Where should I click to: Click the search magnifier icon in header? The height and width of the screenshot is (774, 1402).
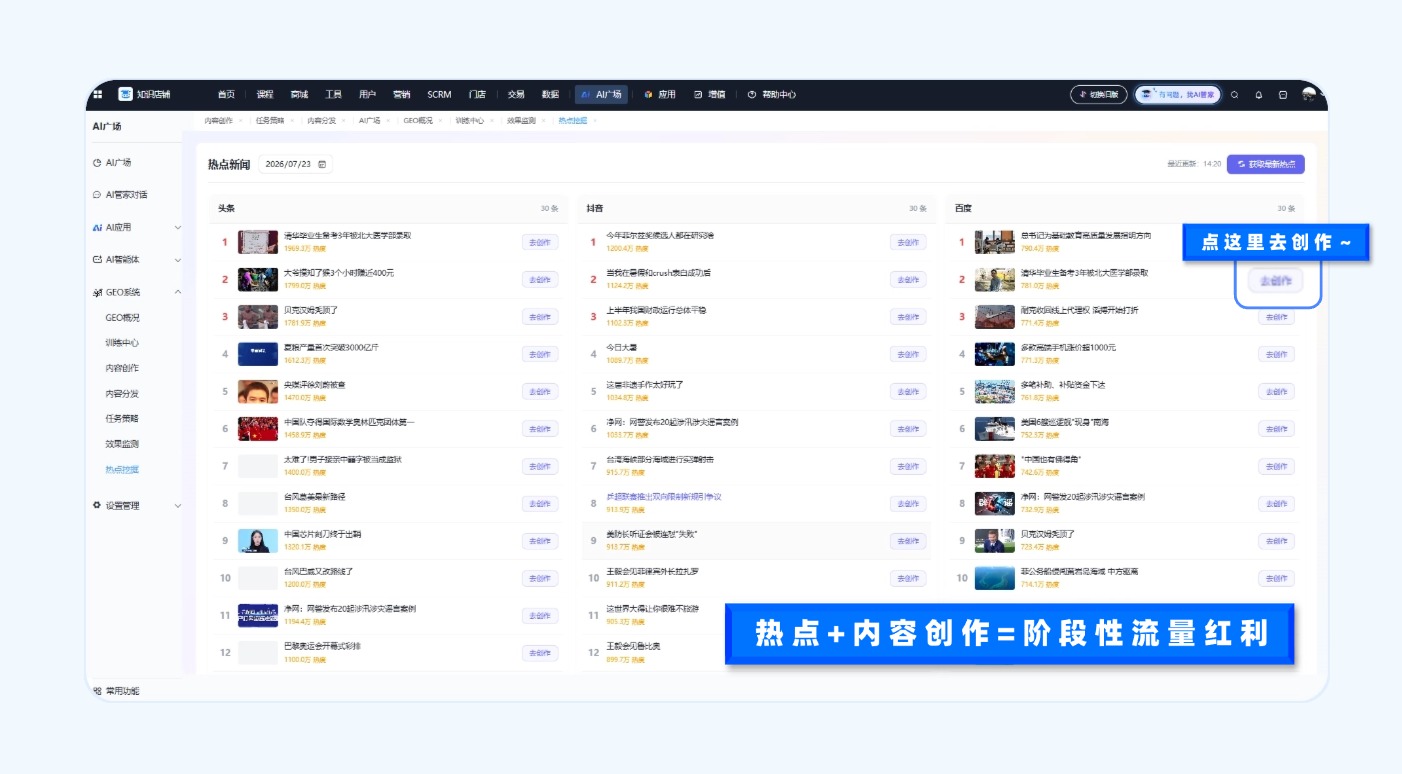coord(1235,95)
